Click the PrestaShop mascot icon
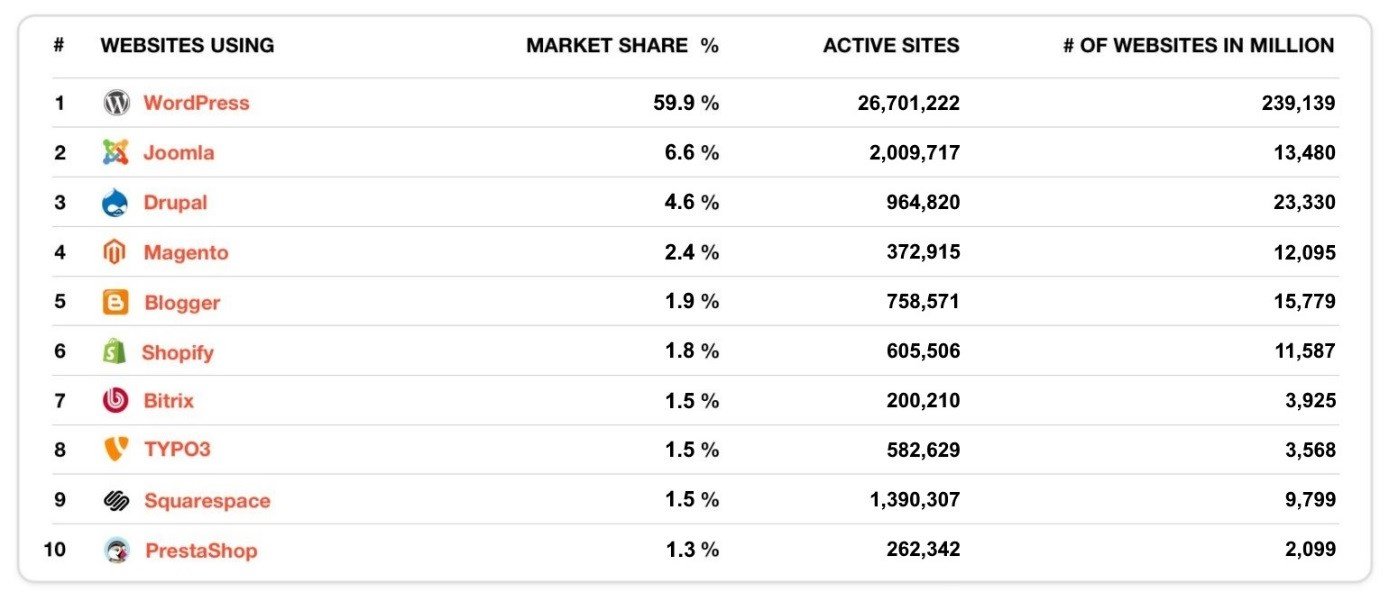1389x601 pixels. click(x=117, y=551)
